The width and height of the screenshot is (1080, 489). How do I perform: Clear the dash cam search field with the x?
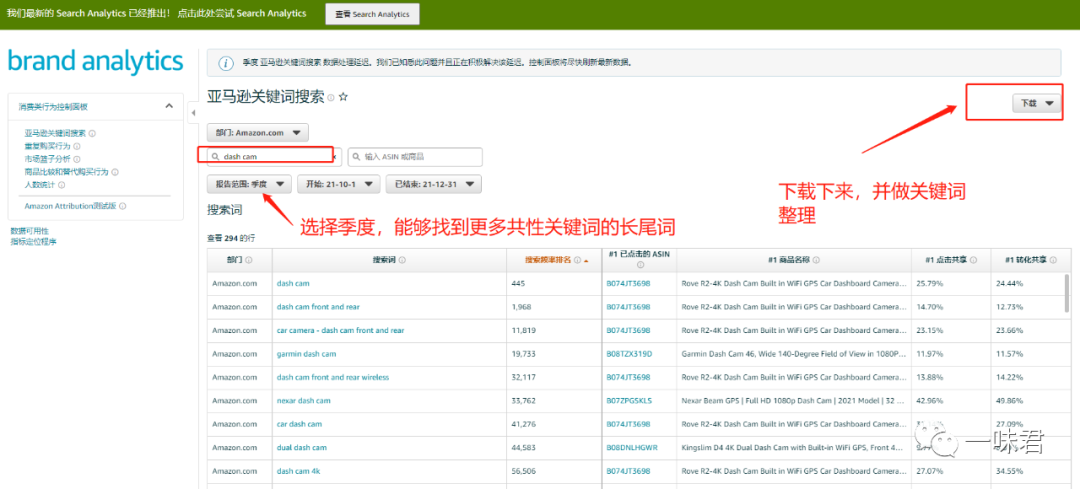click(335, 157)
